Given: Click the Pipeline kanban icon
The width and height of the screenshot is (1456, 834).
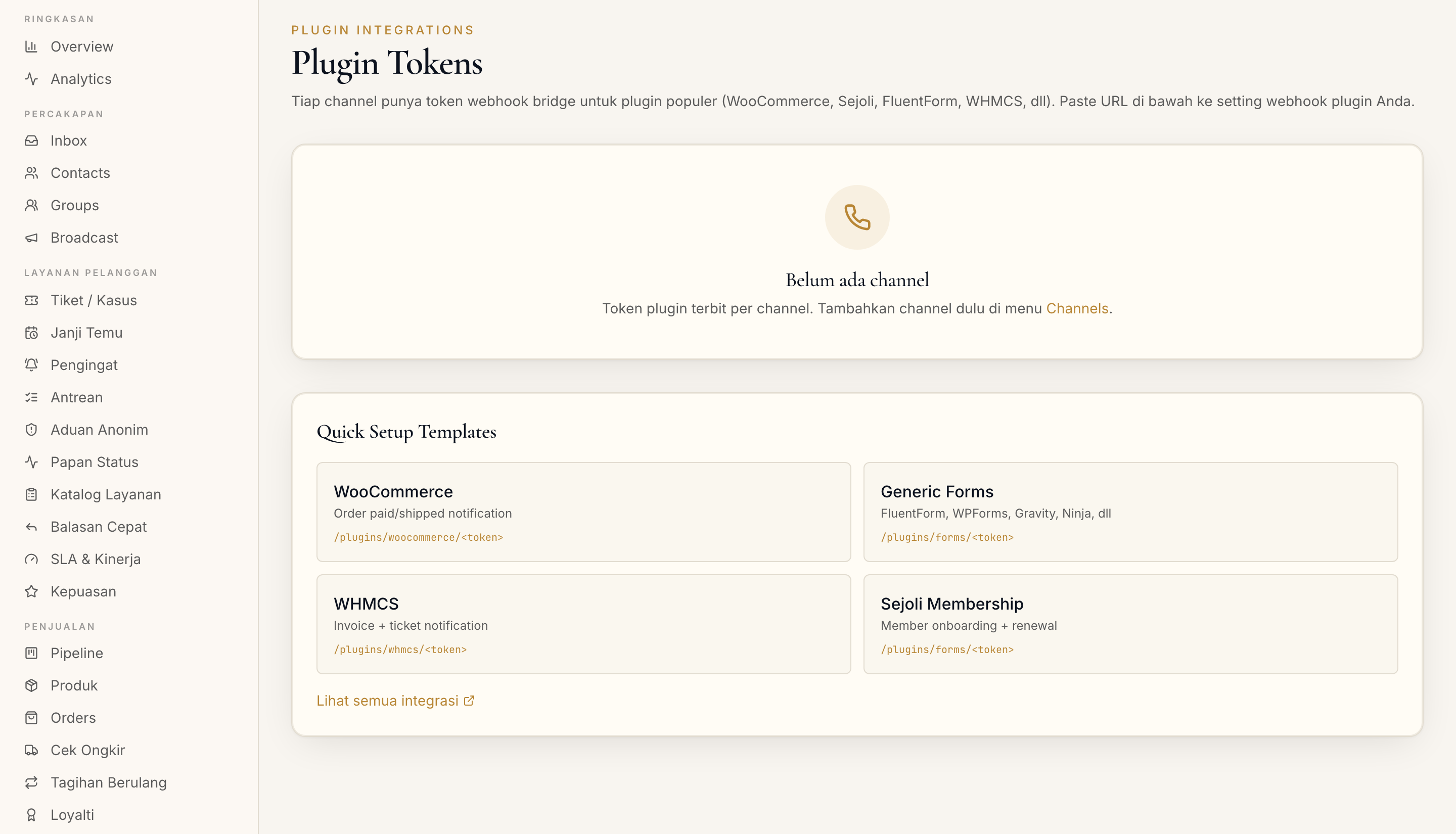Looking at the screenshot, I should 31,653.
